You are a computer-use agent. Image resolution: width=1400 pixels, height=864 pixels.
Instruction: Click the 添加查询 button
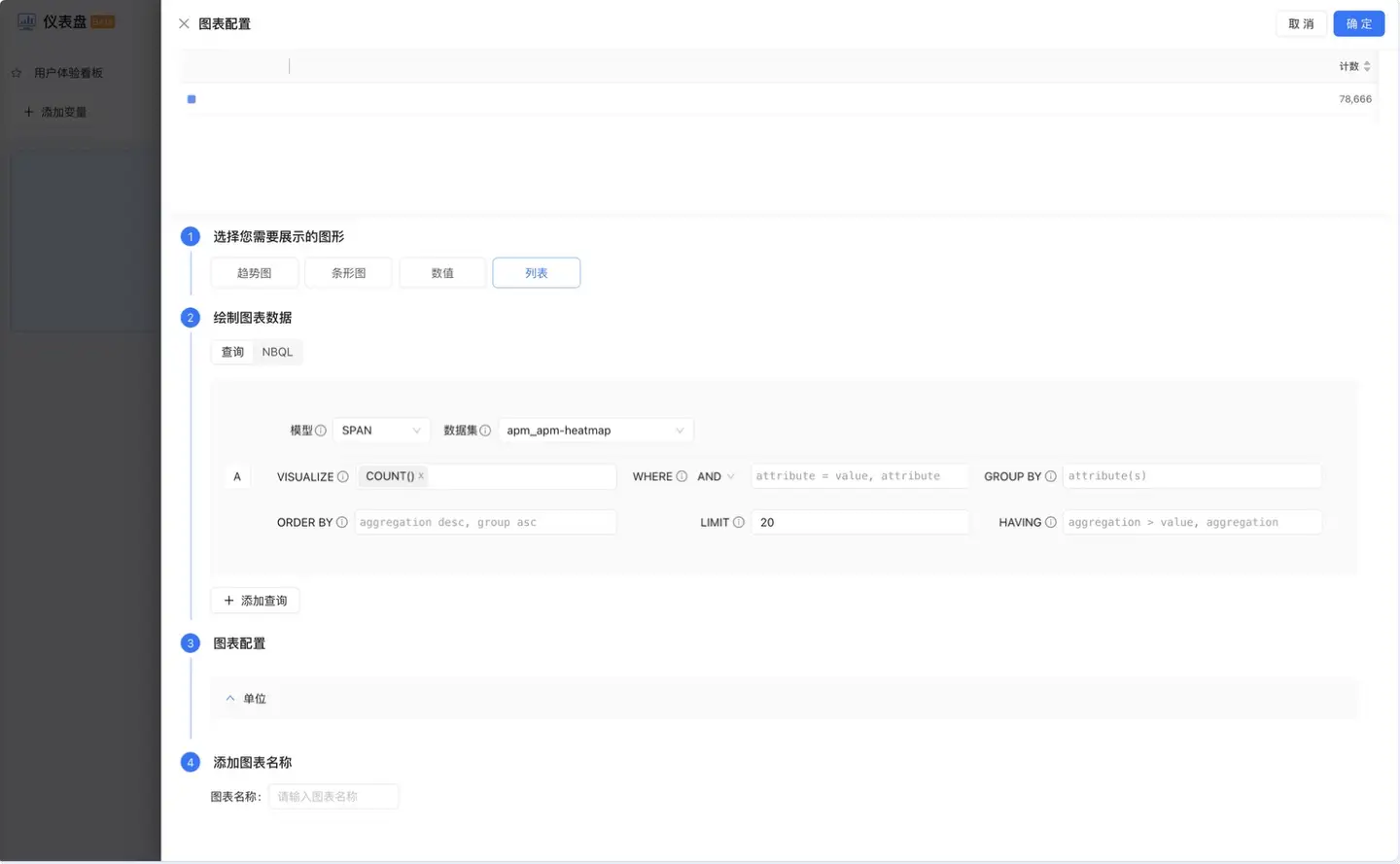pyautogui.click(x=256, y=601)
